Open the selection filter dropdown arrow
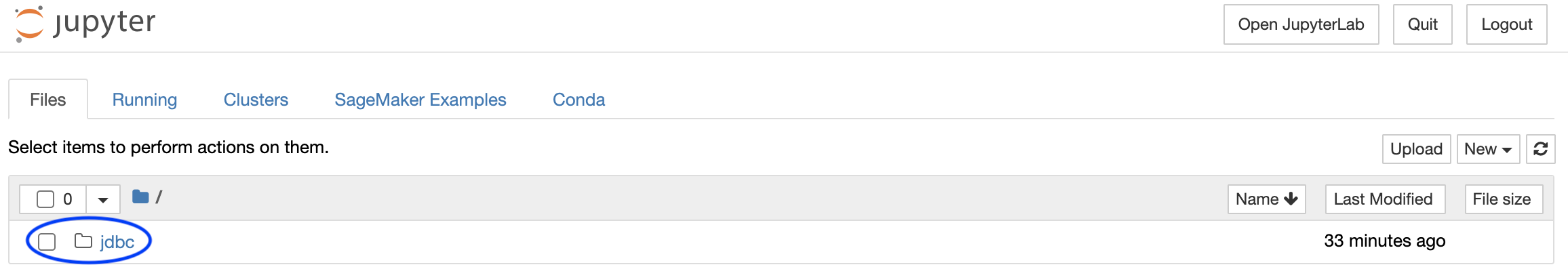Viewport: 1568px width, 267px height. tap(103, 199)
